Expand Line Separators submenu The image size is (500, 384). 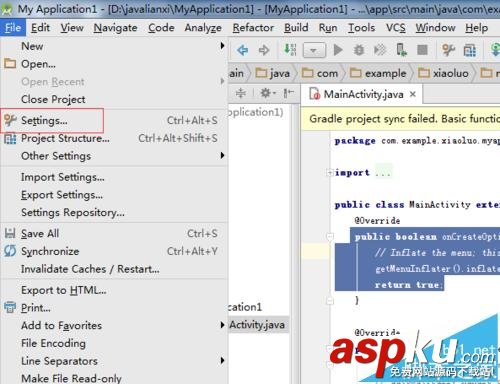tap(114, 361)
